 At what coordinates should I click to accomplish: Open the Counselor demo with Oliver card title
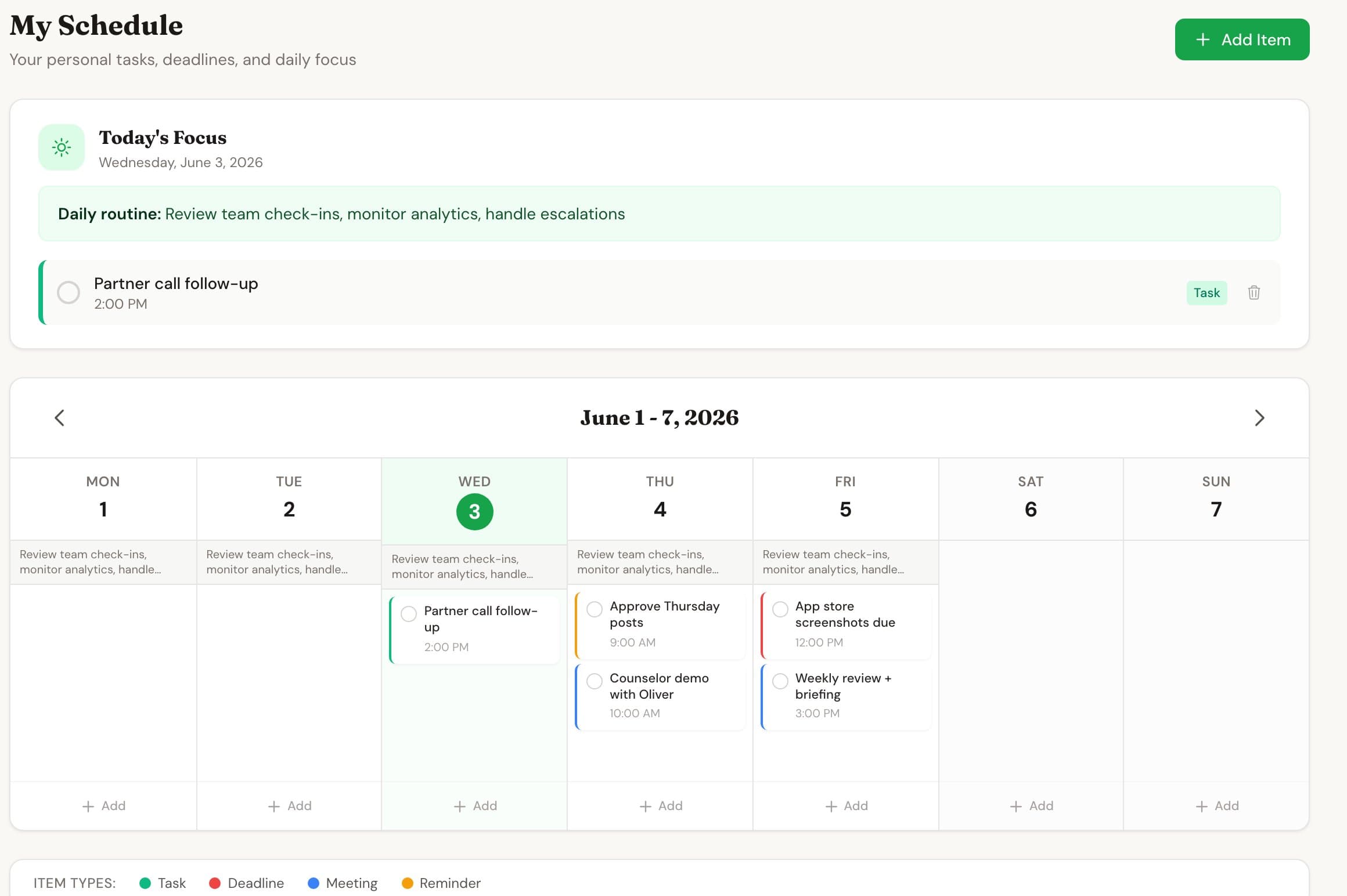tap(659, 686)
